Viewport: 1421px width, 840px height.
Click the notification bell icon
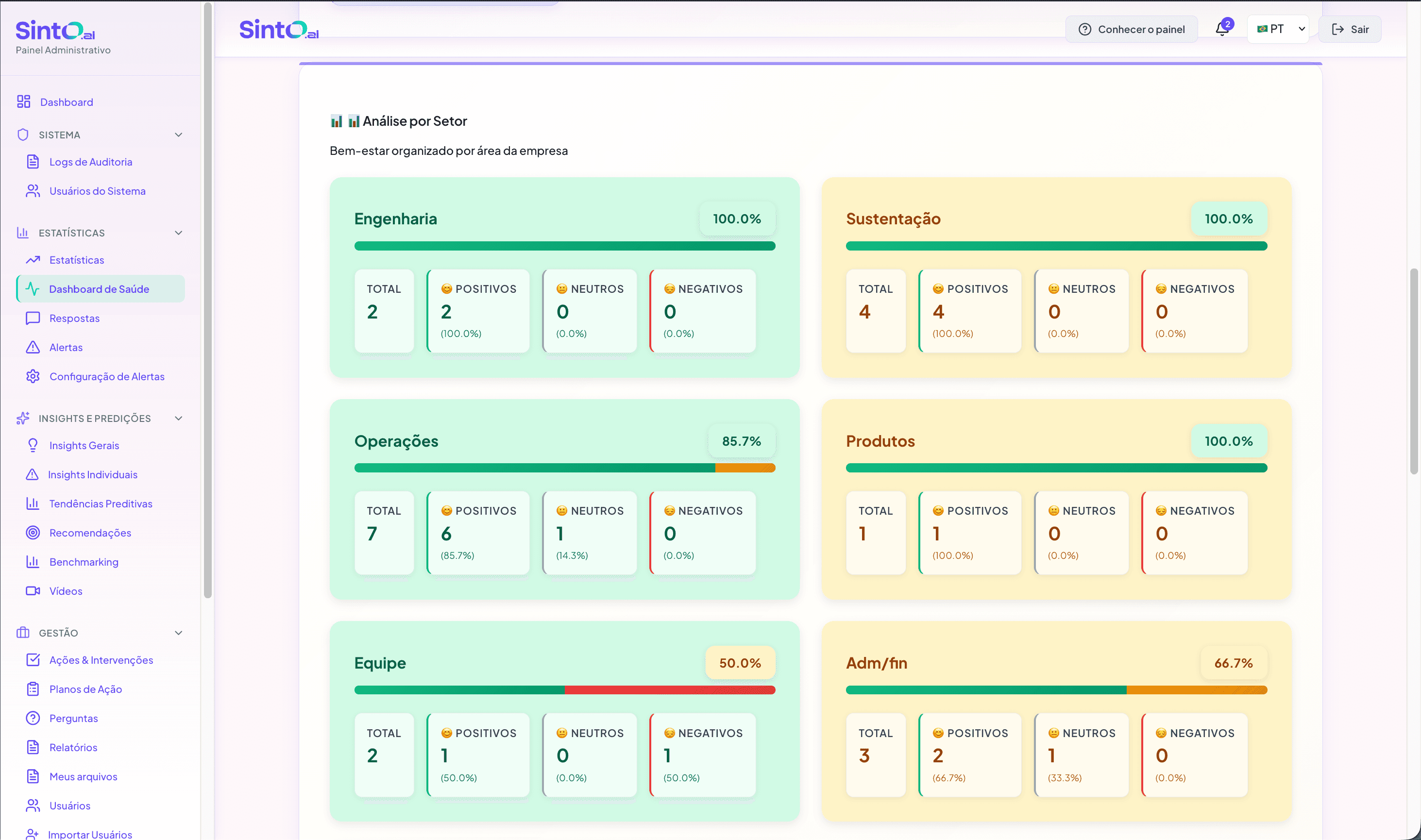(1222, 29)
